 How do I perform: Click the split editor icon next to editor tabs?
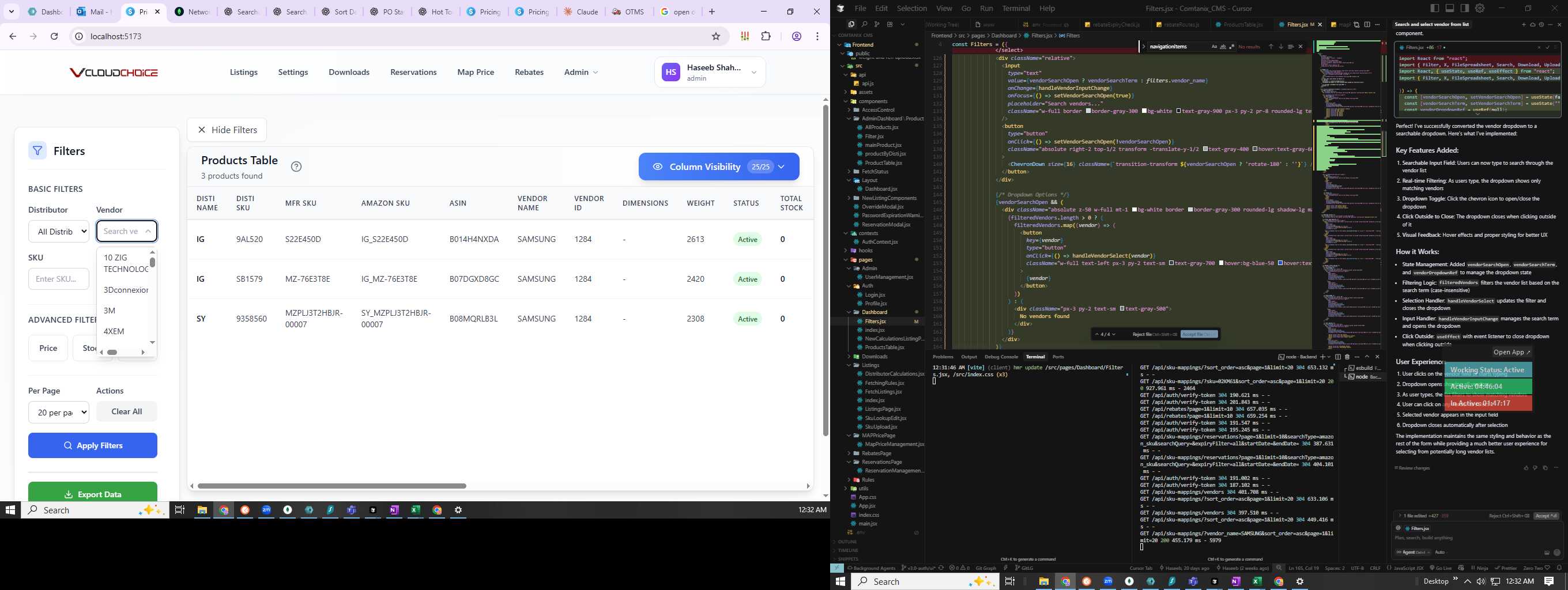point(1368,25)
